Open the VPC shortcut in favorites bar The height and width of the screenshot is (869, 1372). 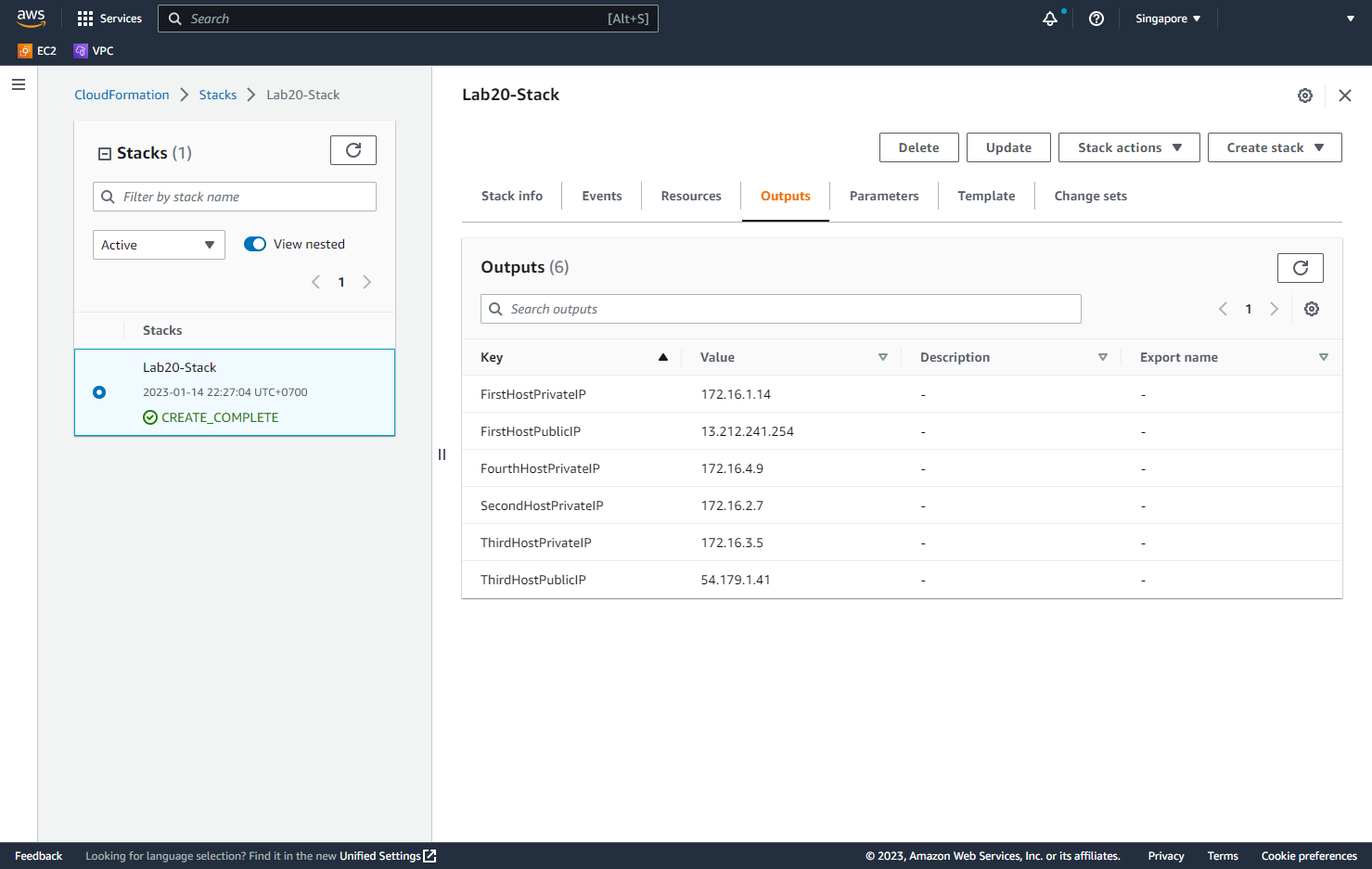click(x=94, y=51)
